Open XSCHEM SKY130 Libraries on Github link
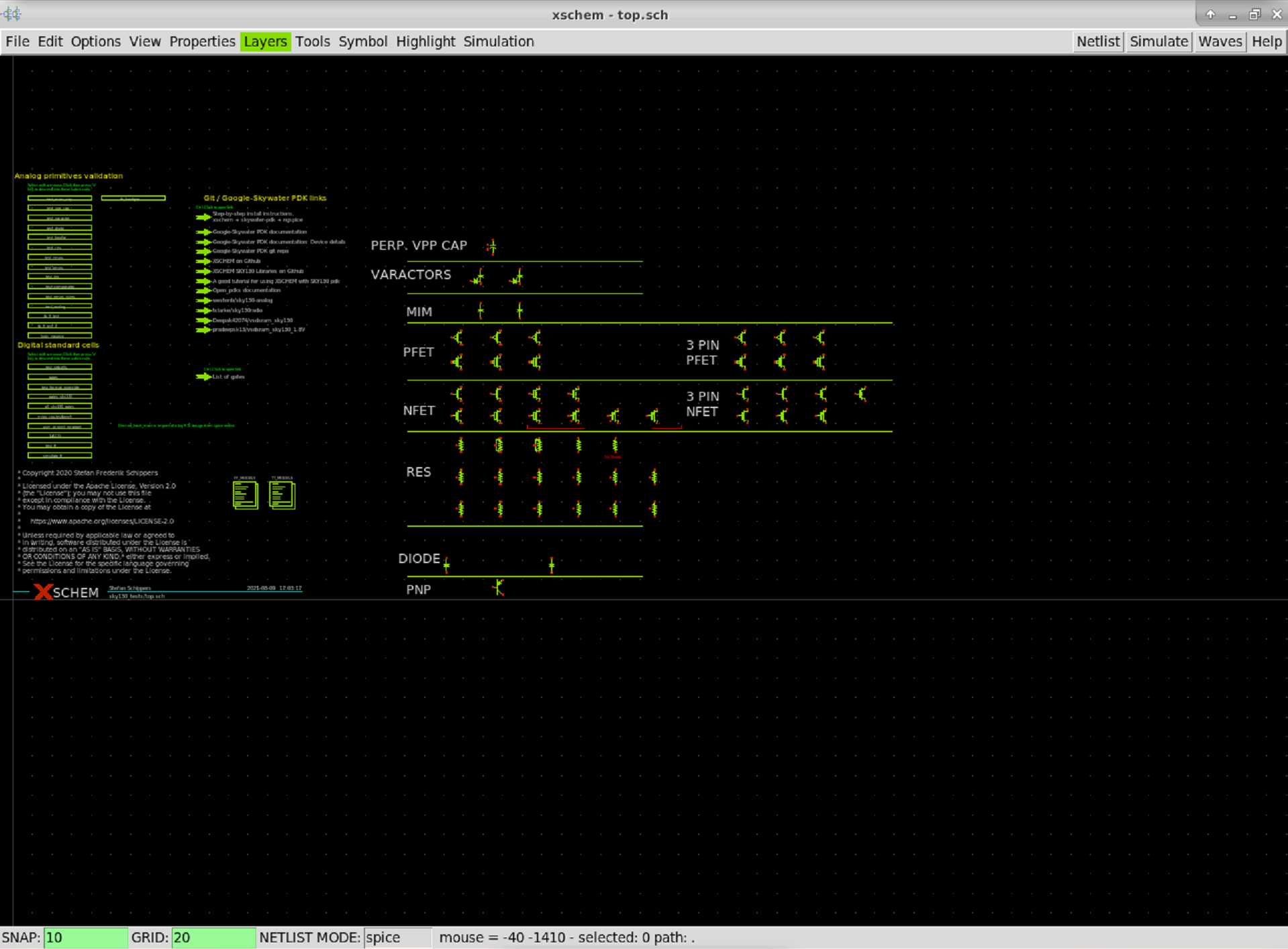This screenshot has width=1288, height=949. pos(258,271)
